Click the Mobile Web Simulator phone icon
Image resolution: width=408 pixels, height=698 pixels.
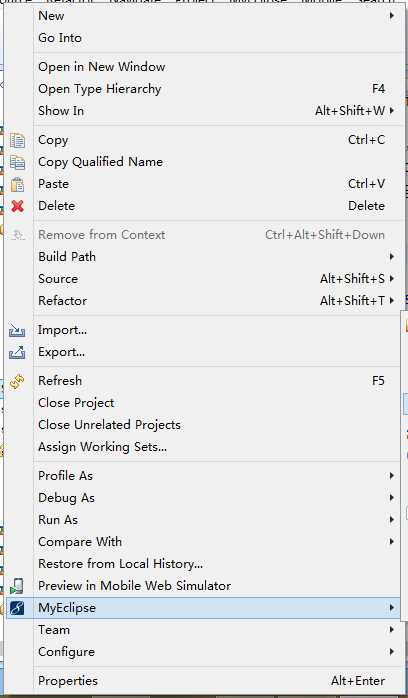point(17,586)
